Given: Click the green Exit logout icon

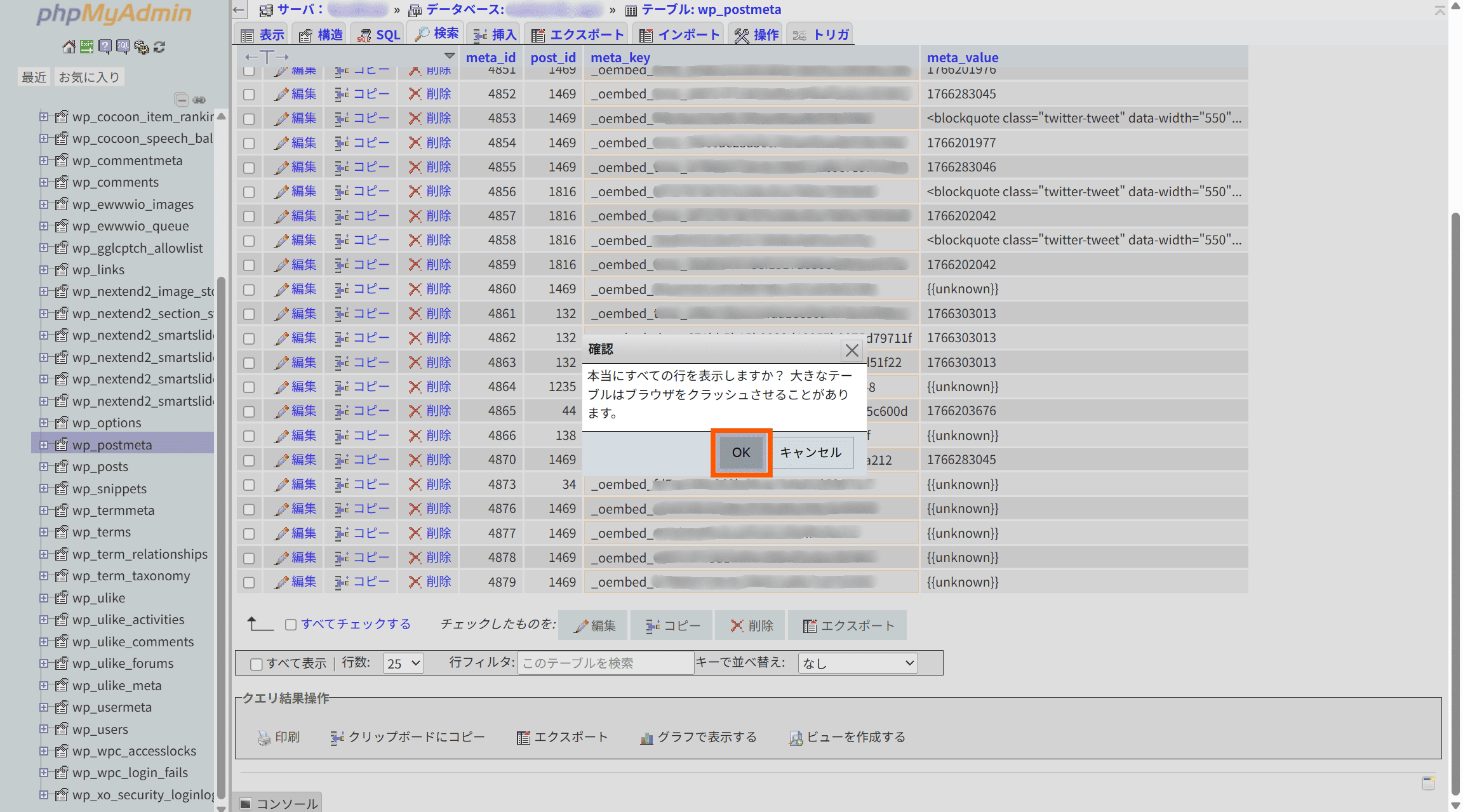Looking at the screenshot, I should pyautogui.click(x=87, y=46).
